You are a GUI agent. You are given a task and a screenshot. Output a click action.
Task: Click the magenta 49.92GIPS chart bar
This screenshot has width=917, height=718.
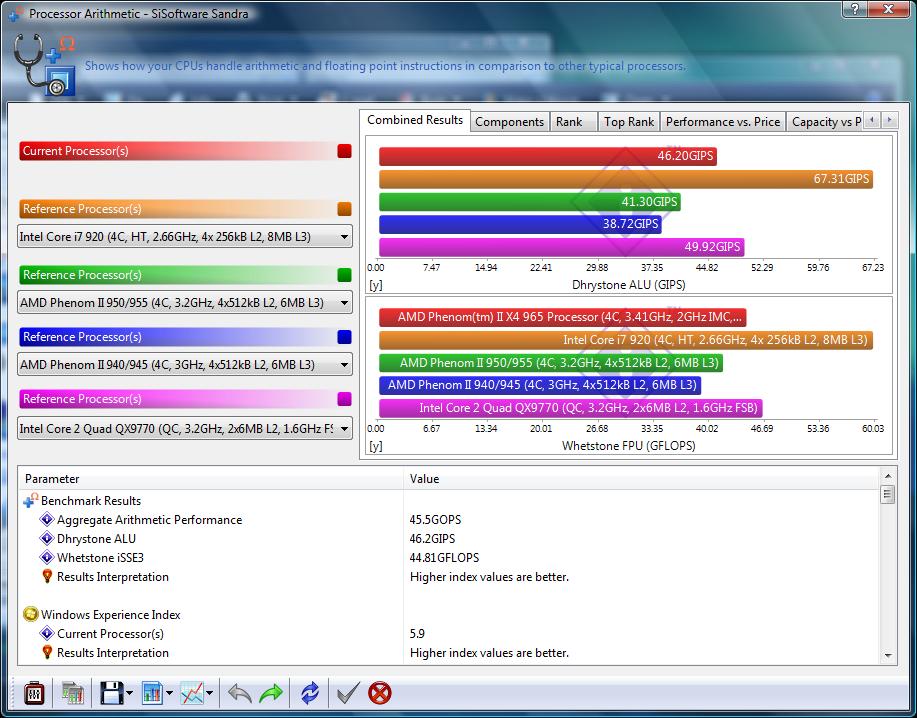point(561,247)
